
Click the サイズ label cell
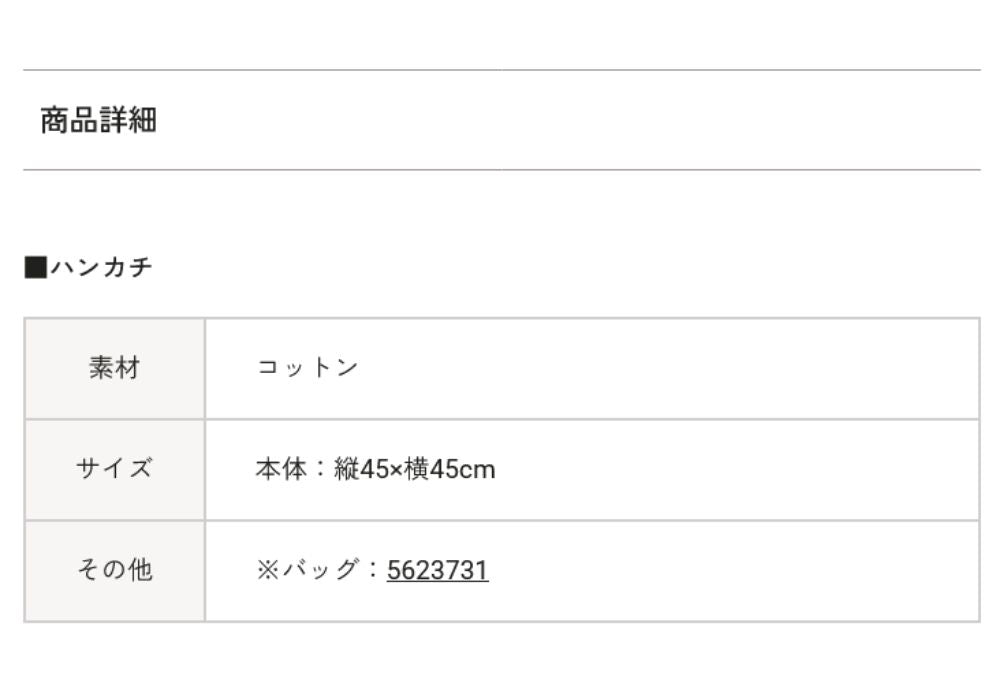(x=115, y=469)
